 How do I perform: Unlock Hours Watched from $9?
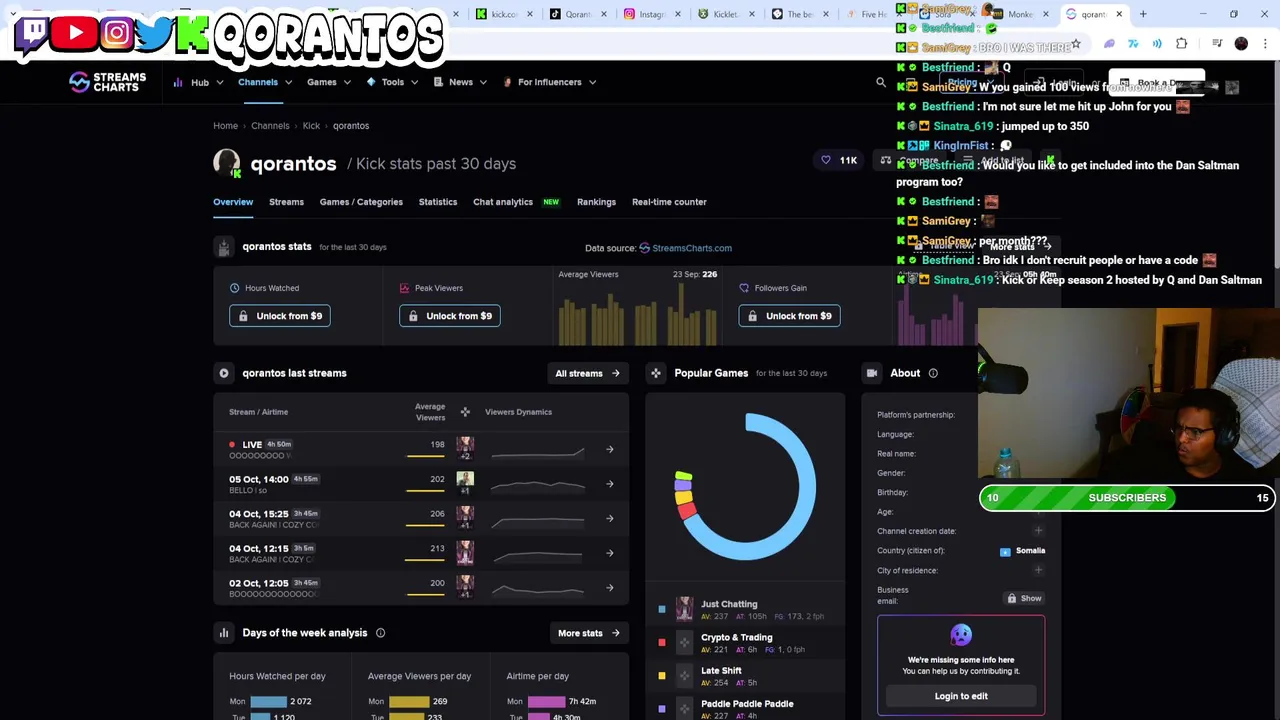pos(279,316)
